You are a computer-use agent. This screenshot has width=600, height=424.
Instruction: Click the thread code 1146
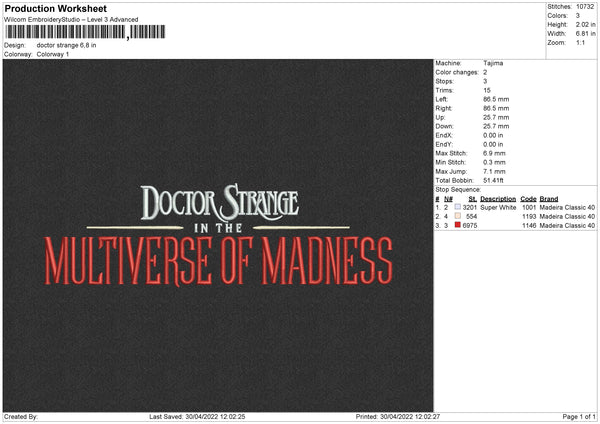tap(529, 226)
